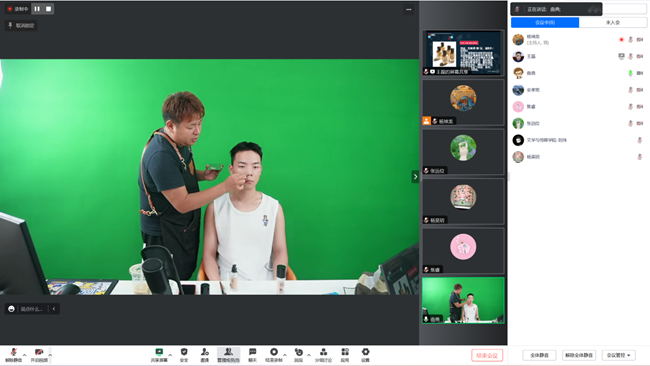This screenshot has height=366, width=650.
Task: Expand the end-recording options arrow
Action: (x=285, y=355)
